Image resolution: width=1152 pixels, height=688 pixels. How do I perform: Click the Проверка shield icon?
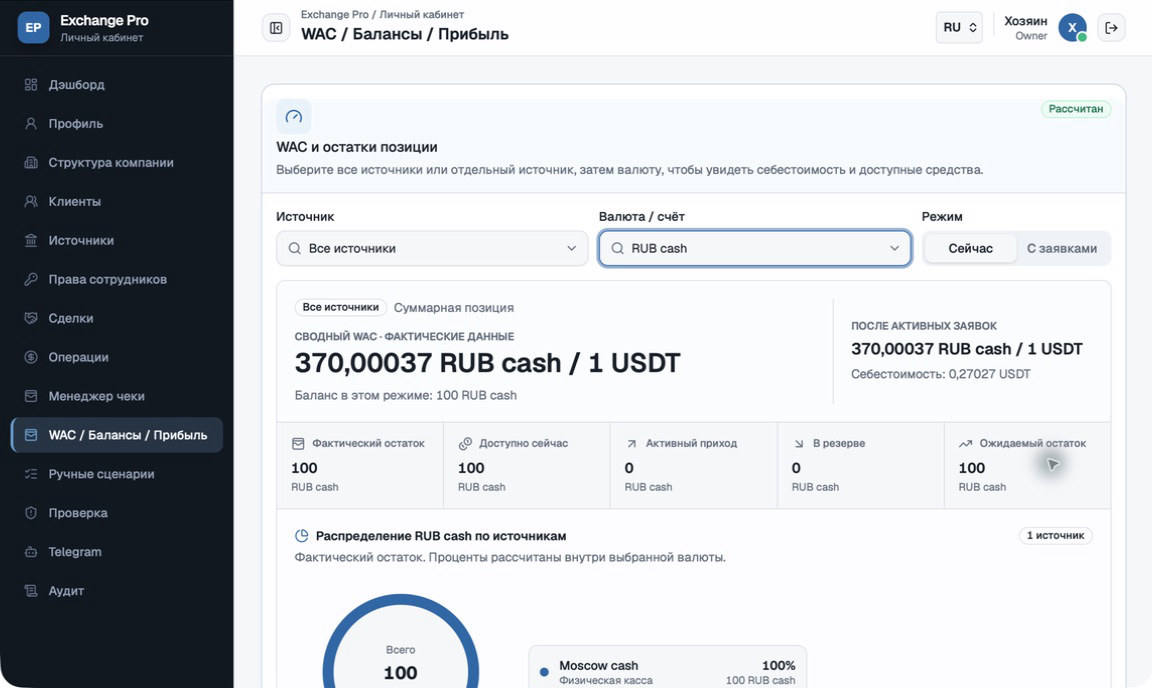coord(31,513)
